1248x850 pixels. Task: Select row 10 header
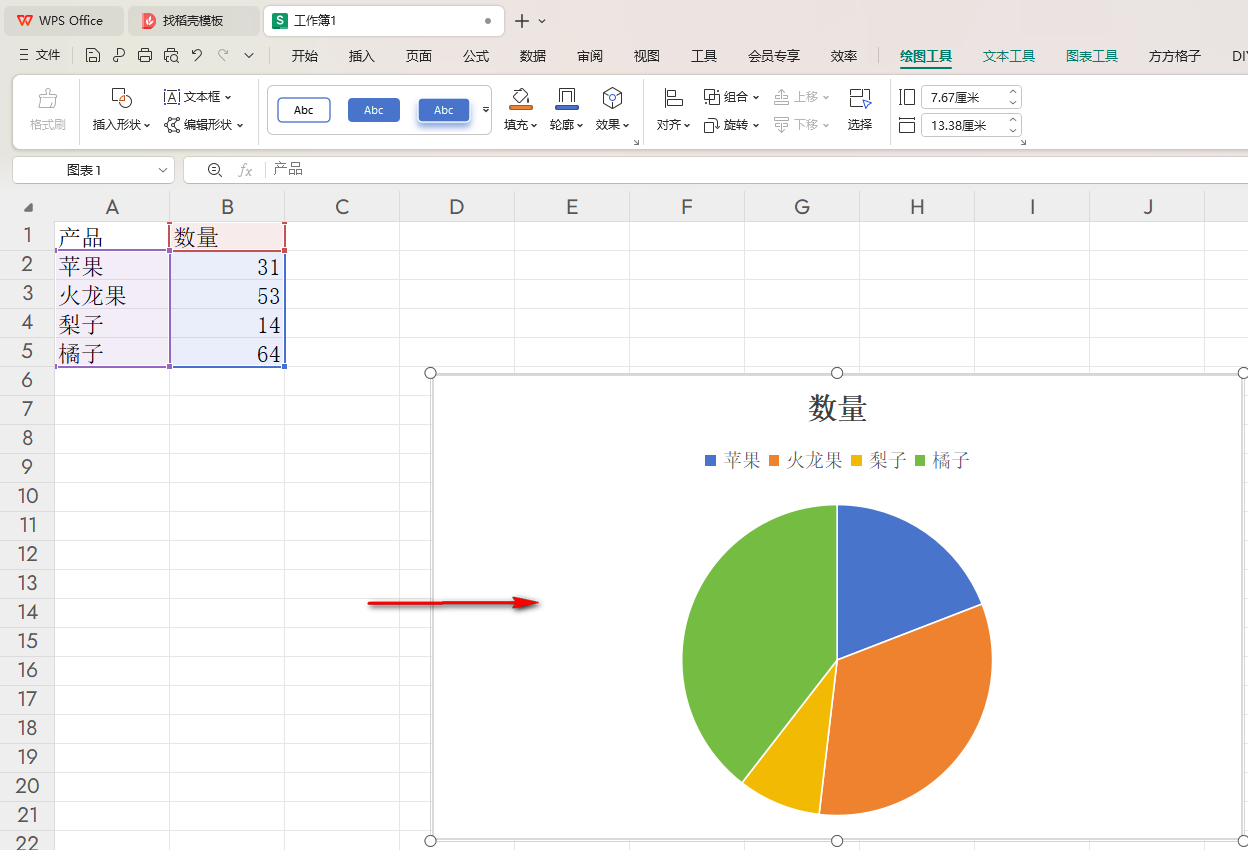pos(27,496)
